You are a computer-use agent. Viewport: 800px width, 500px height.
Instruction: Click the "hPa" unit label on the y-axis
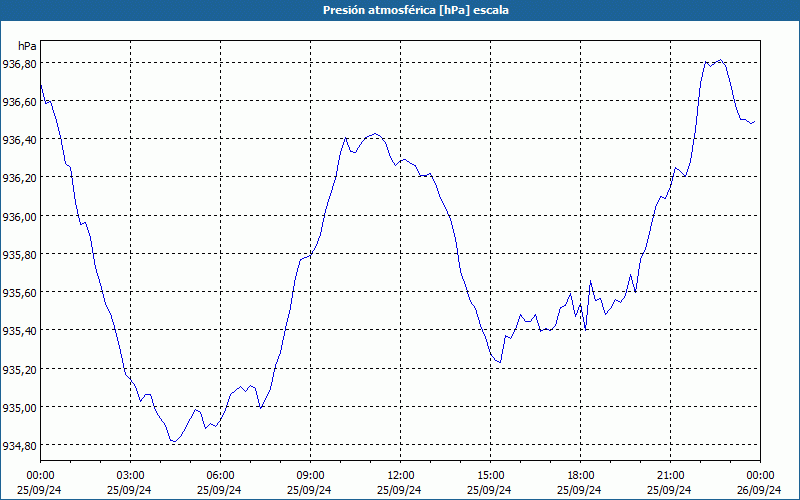click(27, 46)
